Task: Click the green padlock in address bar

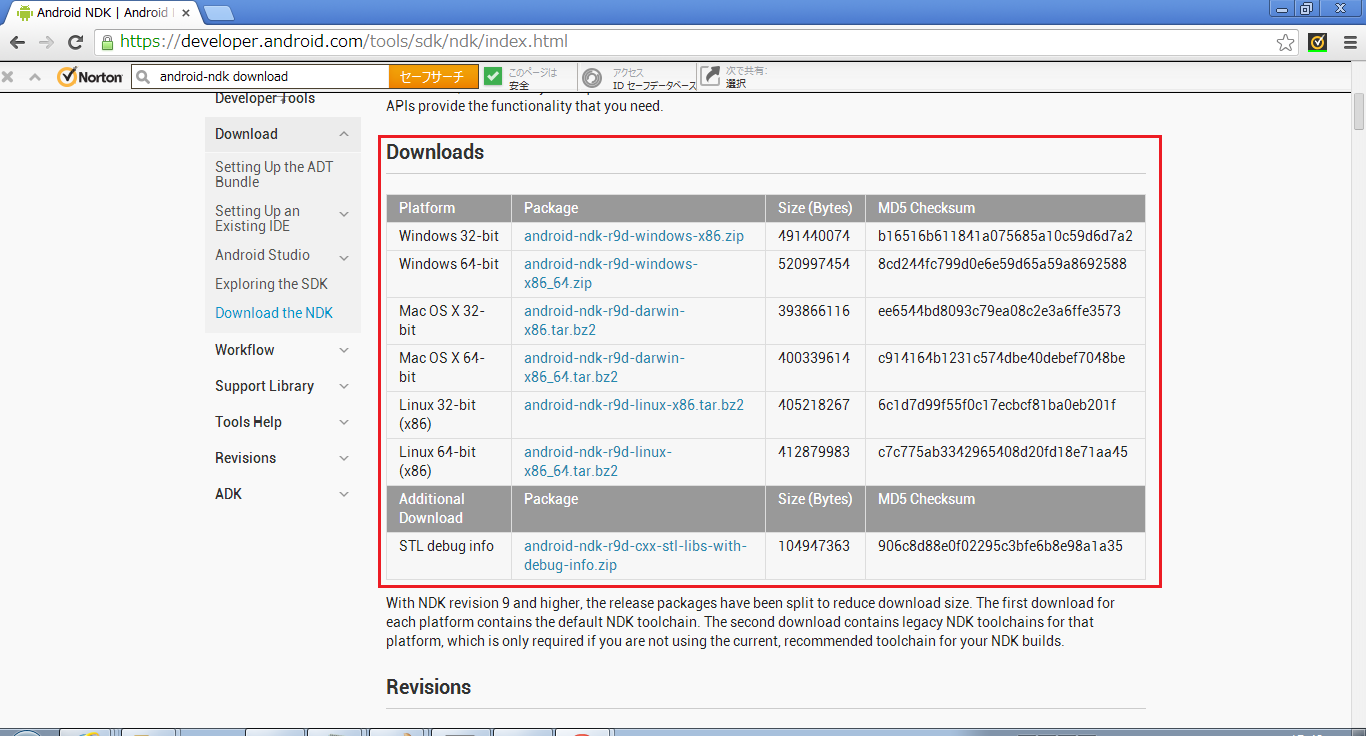Action: click(x=107, y=42)
